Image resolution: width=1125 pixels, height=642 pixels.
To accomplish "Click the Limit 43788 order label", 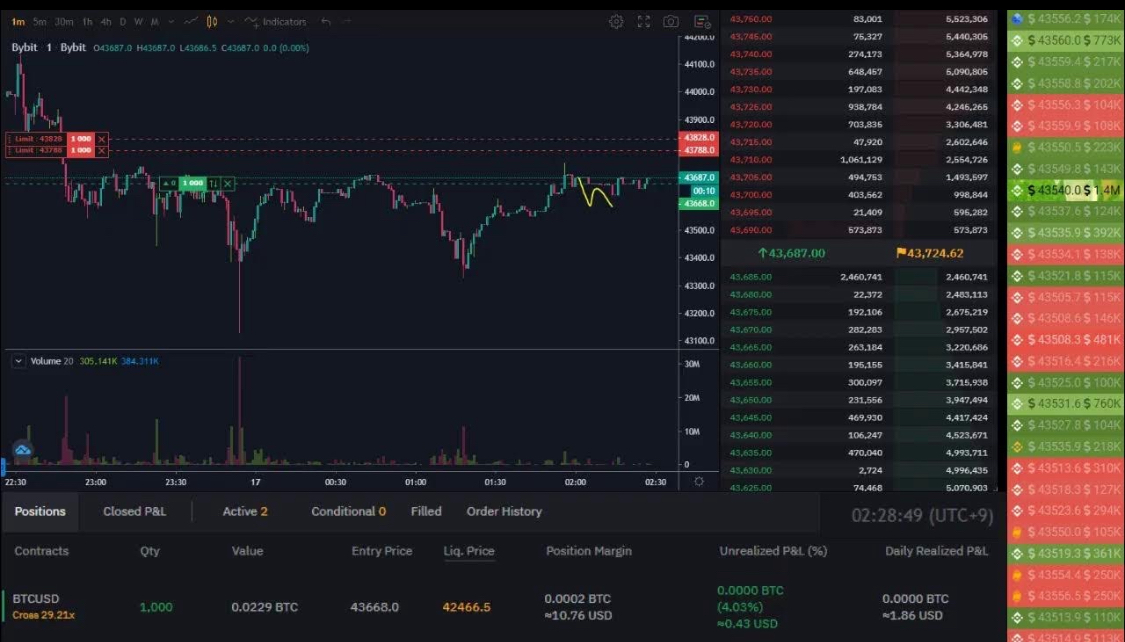I will tap(36, 151).
